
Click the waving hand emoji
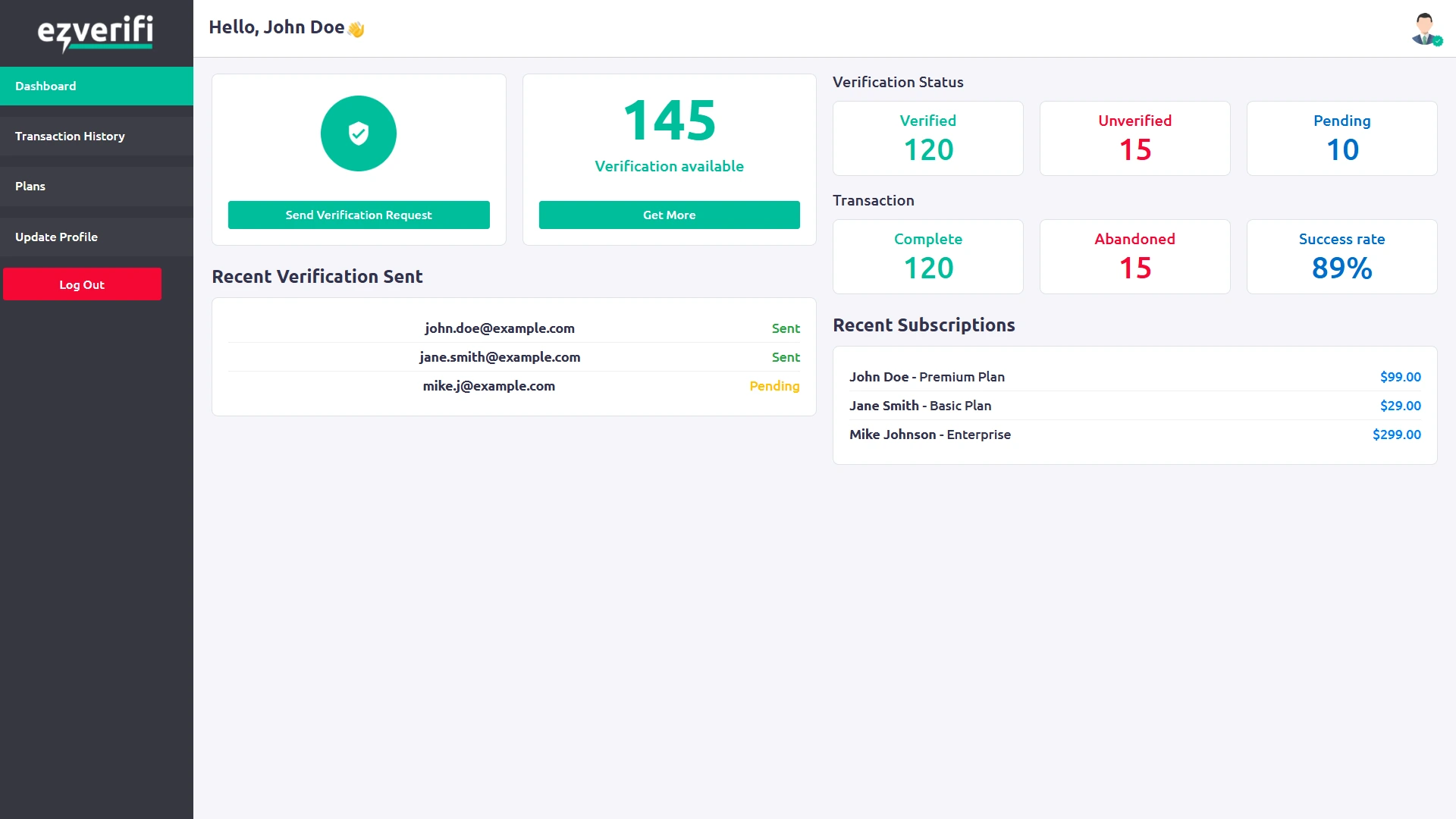[356, 29]
